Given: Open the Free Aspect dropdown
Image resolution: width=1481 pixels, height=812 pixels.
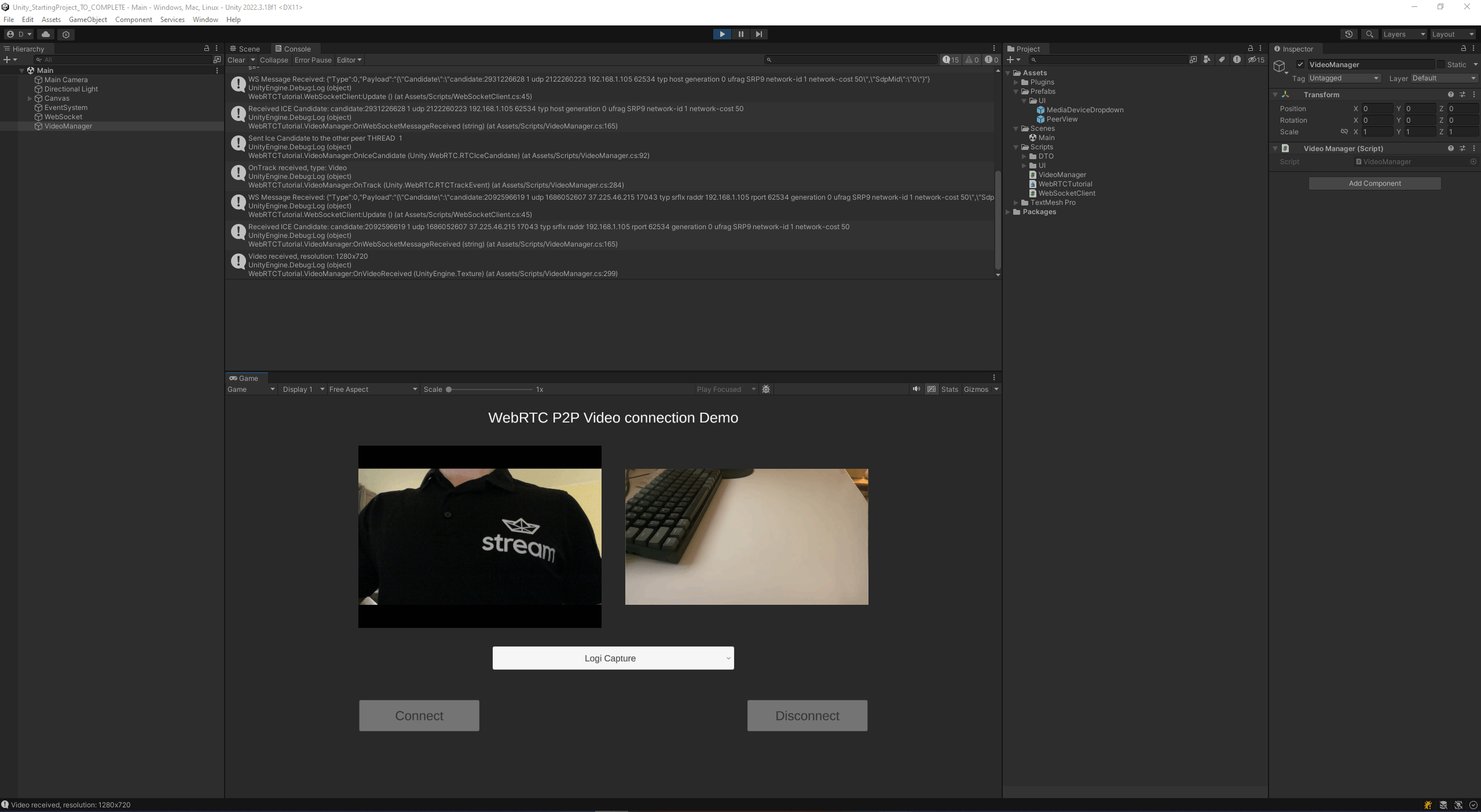Looking at the screenshot, I should (x=373, y=390).
